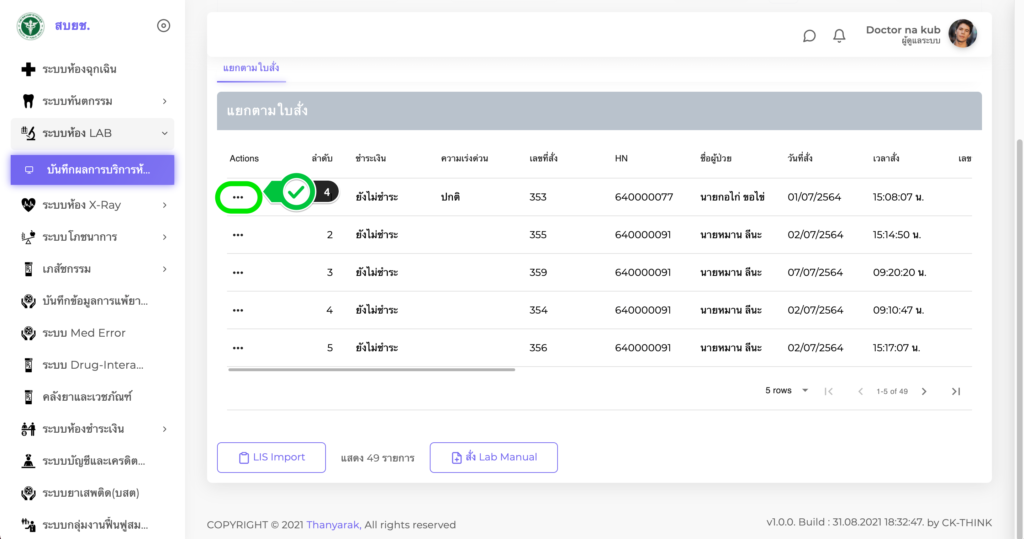
Task: Expand the ระบบห้อง LAB sidebar menu
Action: tap(92, 133)
